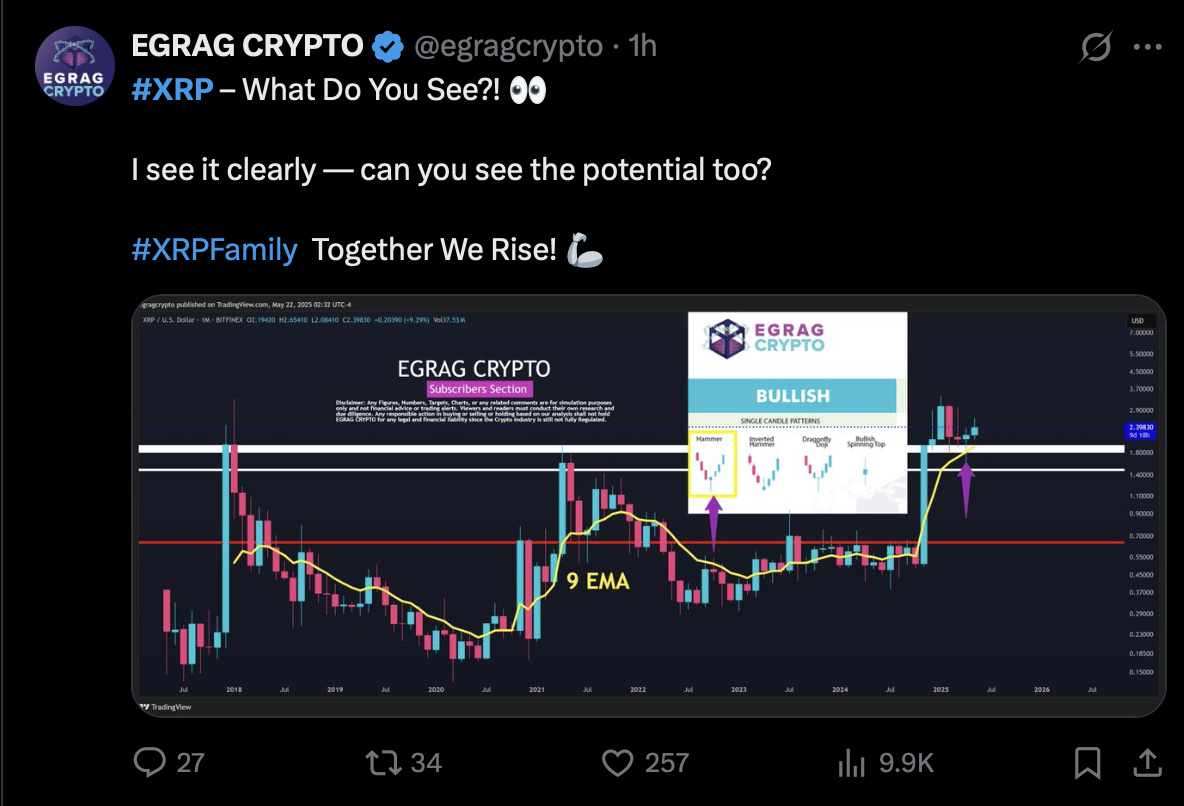Click the 9 EMA label on chart
The height and width of the screenshot is (806, 1184).
pos(597,581)
